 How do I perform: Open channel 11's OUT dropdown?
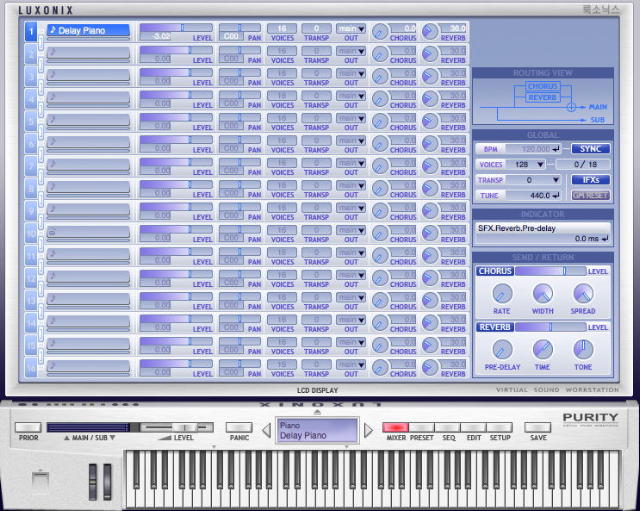[x=351, y=253]
